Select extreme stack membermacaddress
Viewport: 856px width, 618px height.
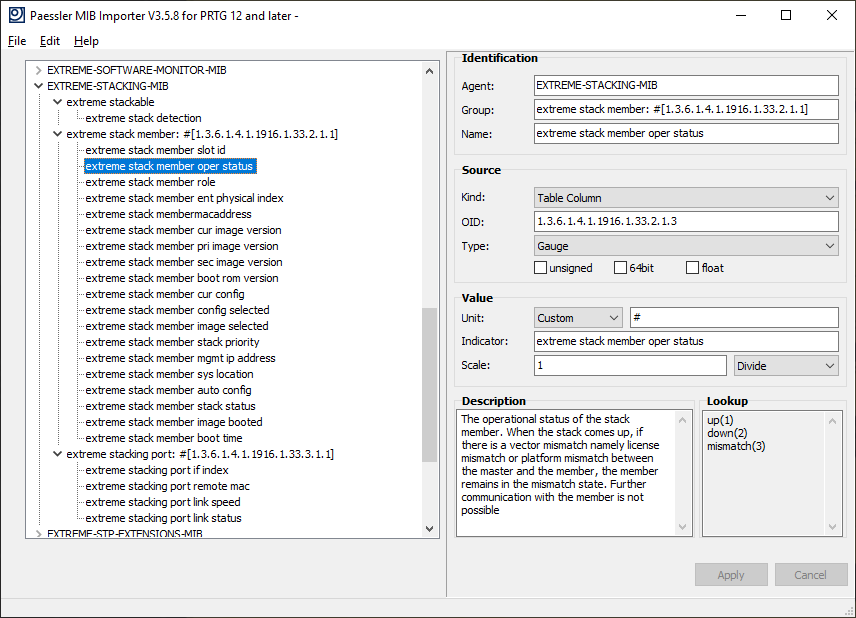coord(168,214)
